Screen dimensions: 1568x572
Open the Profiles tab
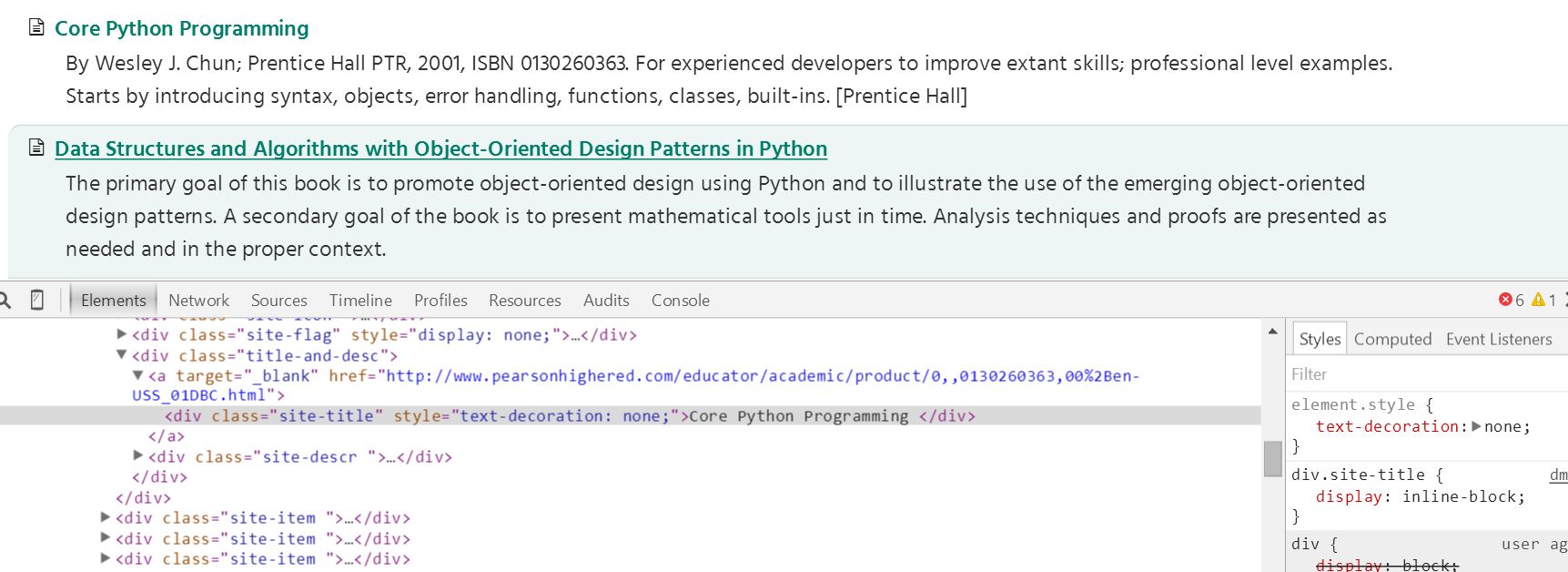pyautogui.click(x=440, y=300)
